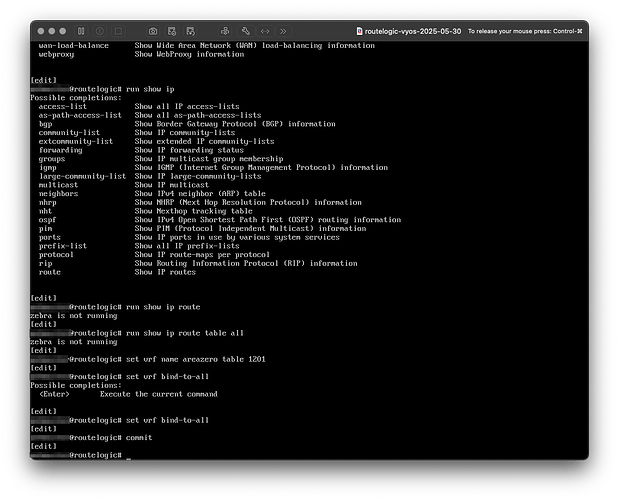The image size is (618, 500).
Task: Click the dimmed circle icon beside pause
Action: point(100,31)
